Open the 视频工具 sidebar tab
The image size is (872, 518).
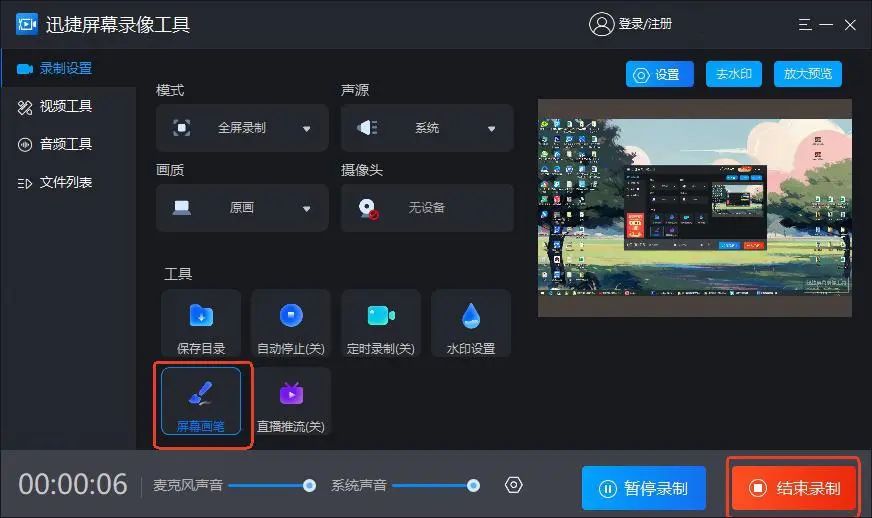(68, 106)
